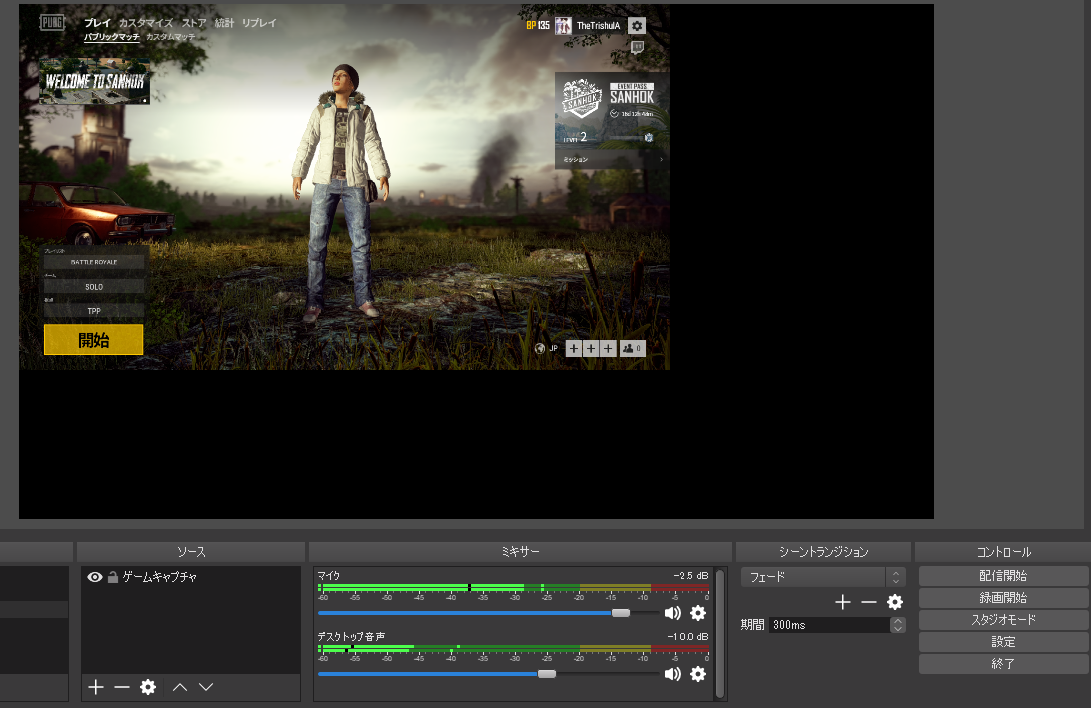Viewport: 1091px width, 708px height.
Task: Increase transition duration with stepper arrow
Action: point(898,621)
